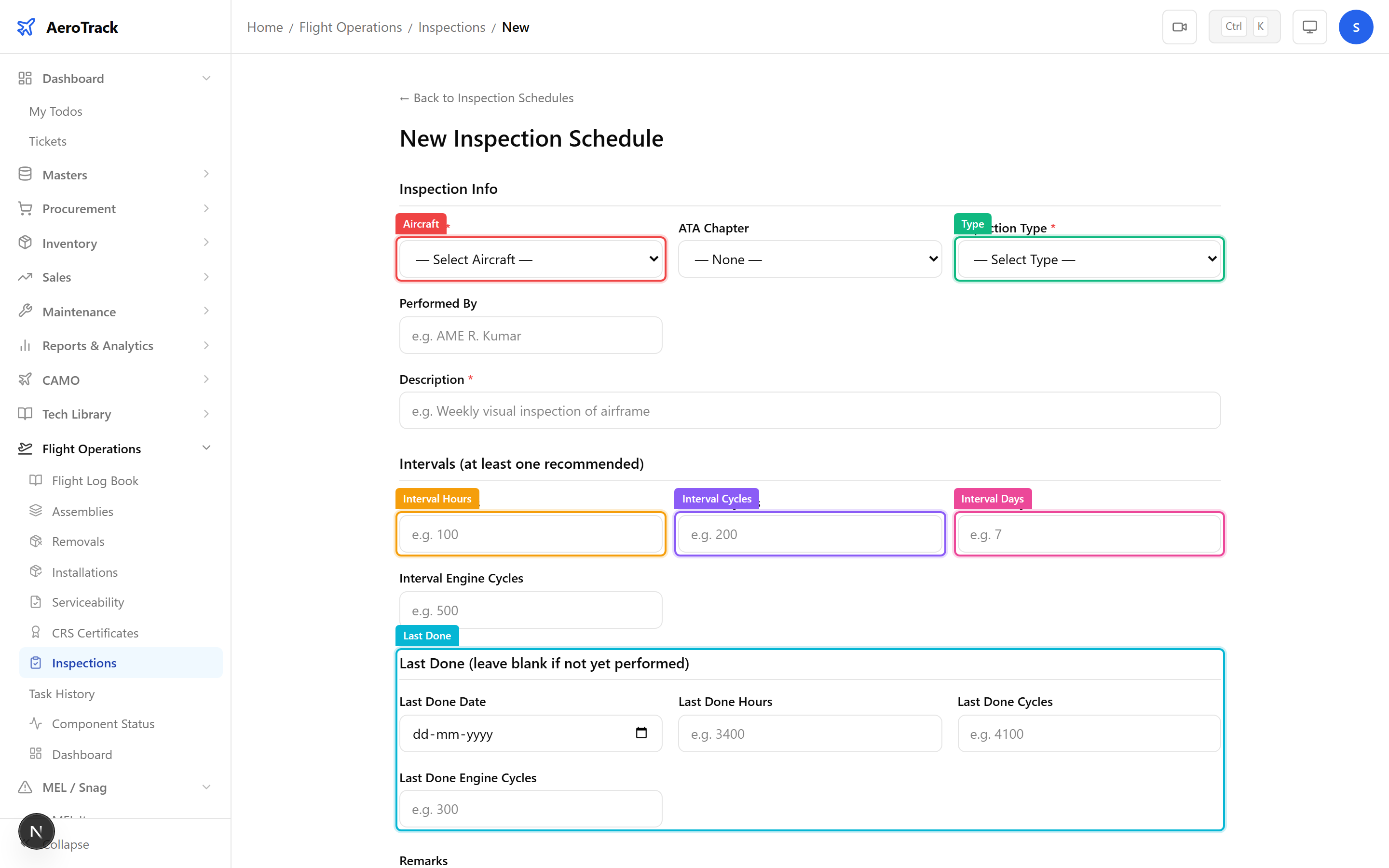The height and width of the screenshot is (868, 1389).
Task: Open the Inspection Type dropdown
Action: click(1088, 259)
